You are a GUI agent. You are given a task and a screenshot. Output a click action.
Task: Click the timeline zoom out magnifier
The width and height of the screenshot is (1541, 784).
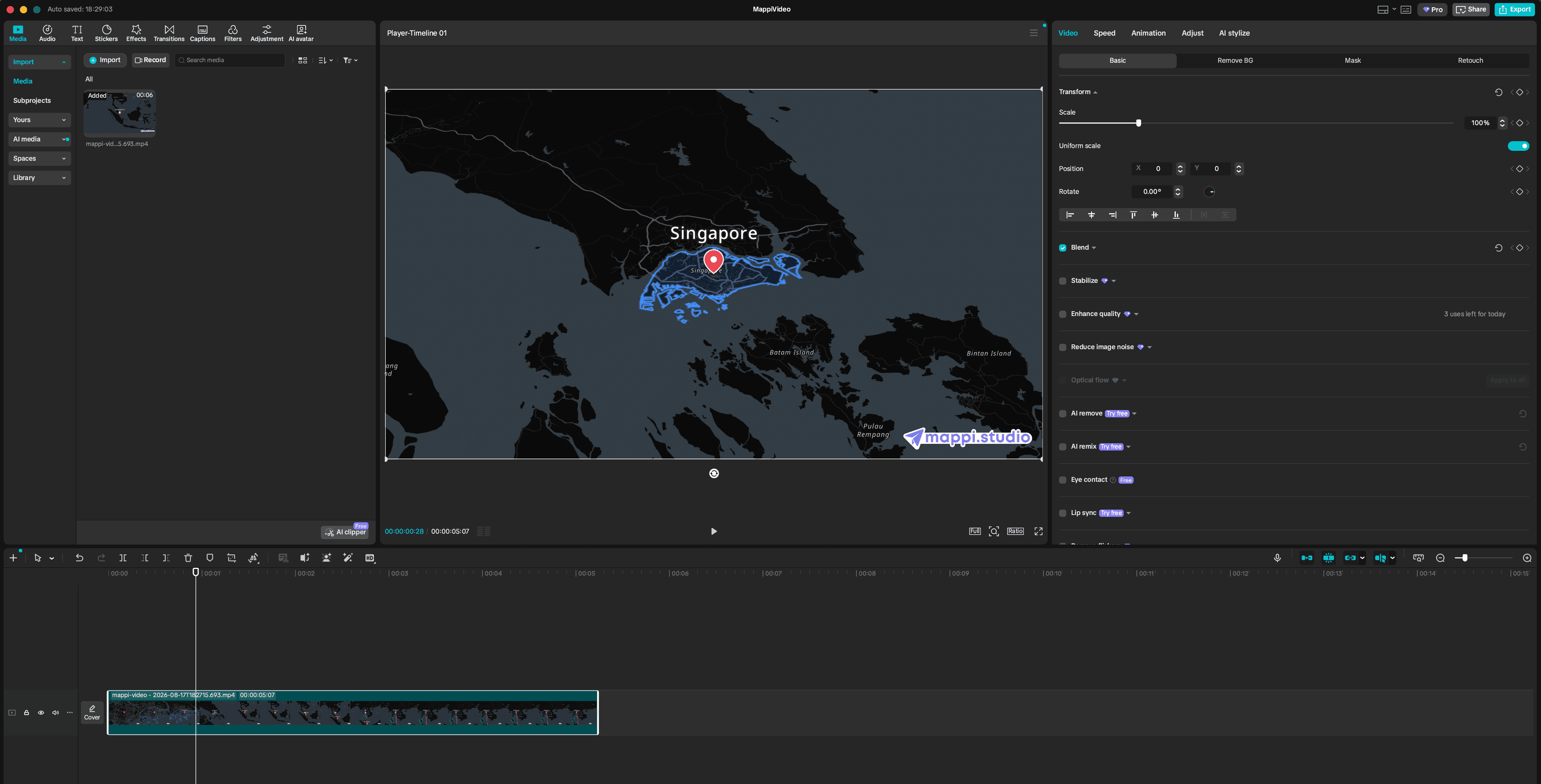1441,558
